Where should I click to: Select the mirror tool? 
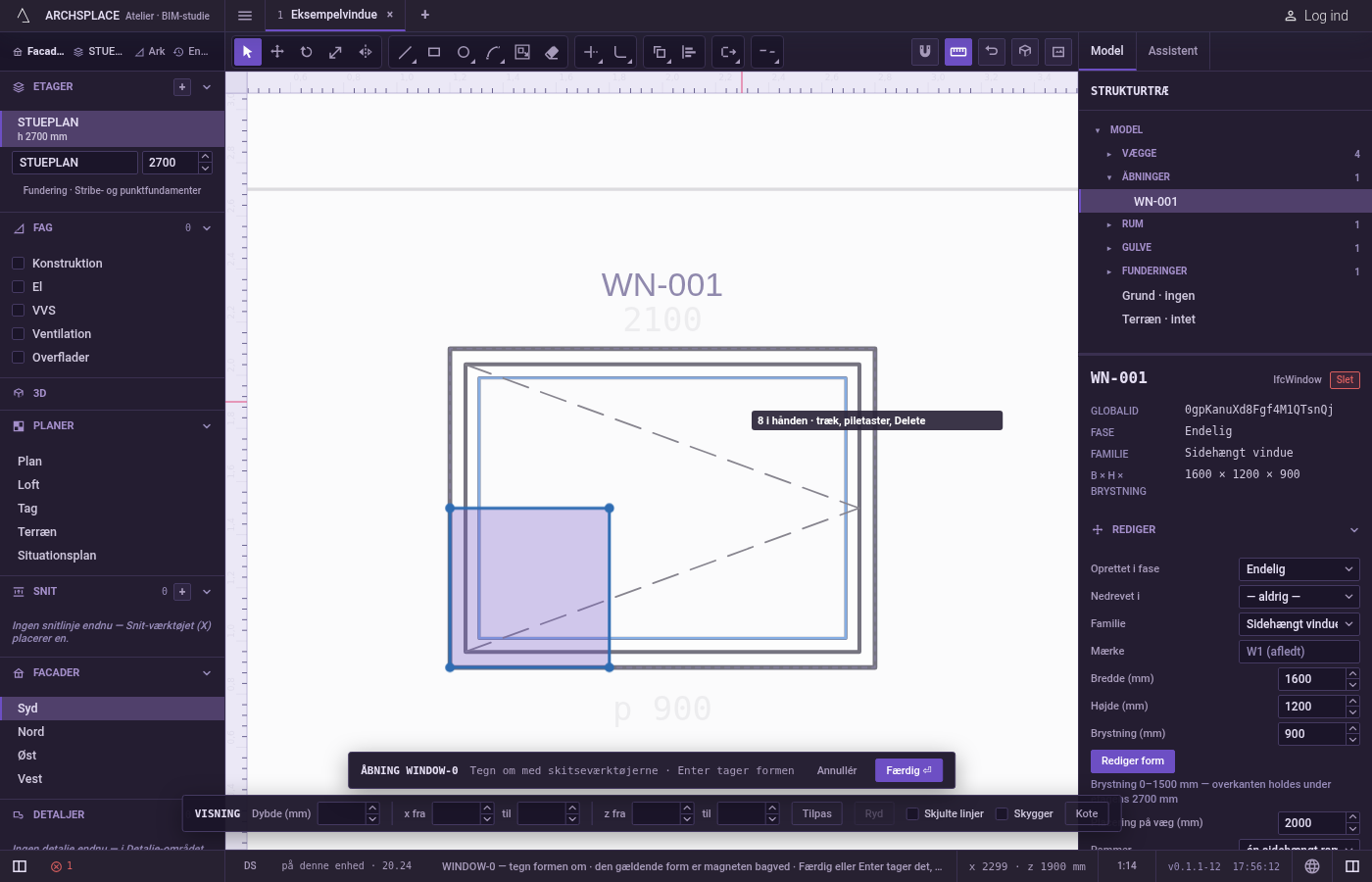point(366,52)
